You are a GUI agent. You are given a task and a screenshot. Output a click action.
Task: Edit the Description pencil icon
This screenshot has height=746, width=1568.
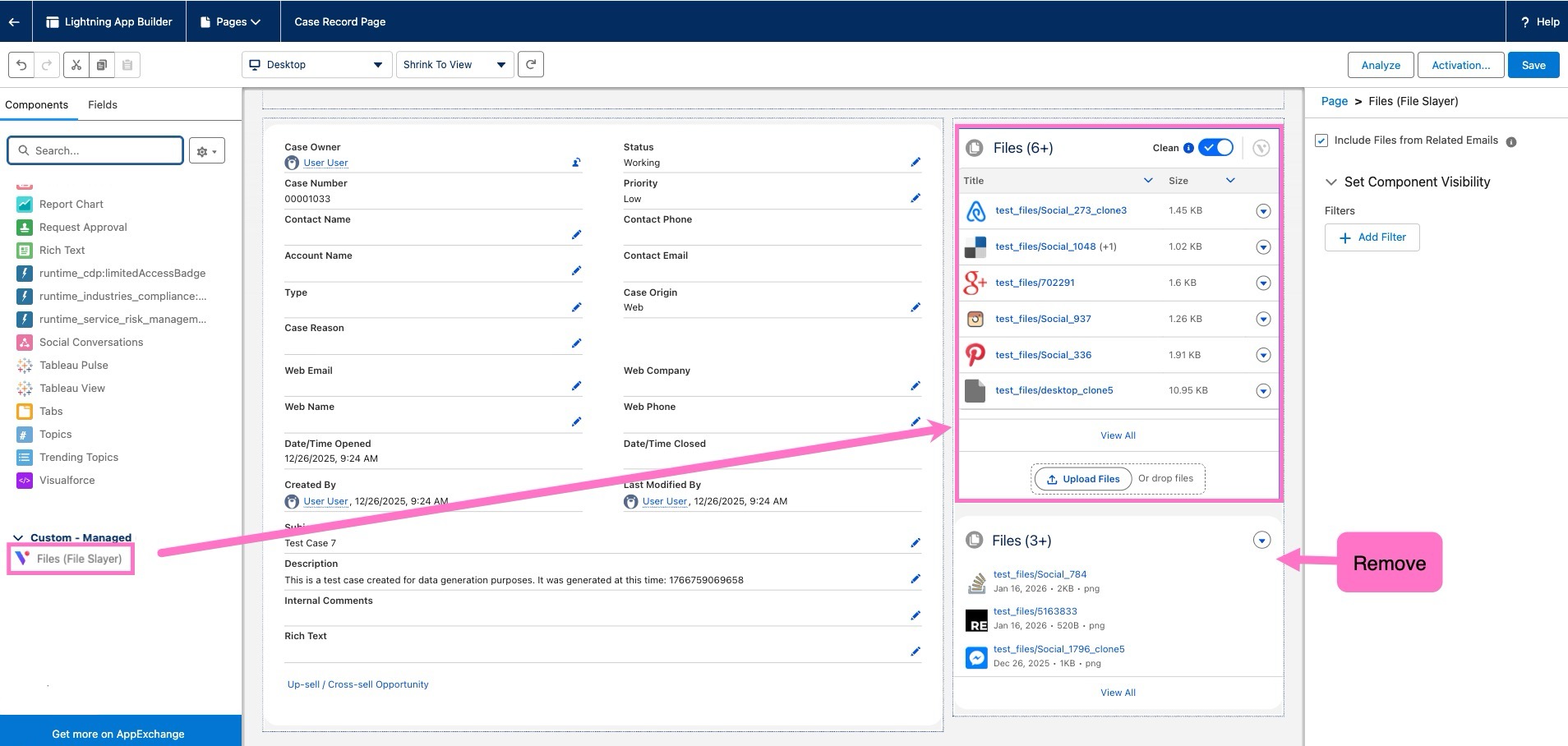click(x=915, y=579)
